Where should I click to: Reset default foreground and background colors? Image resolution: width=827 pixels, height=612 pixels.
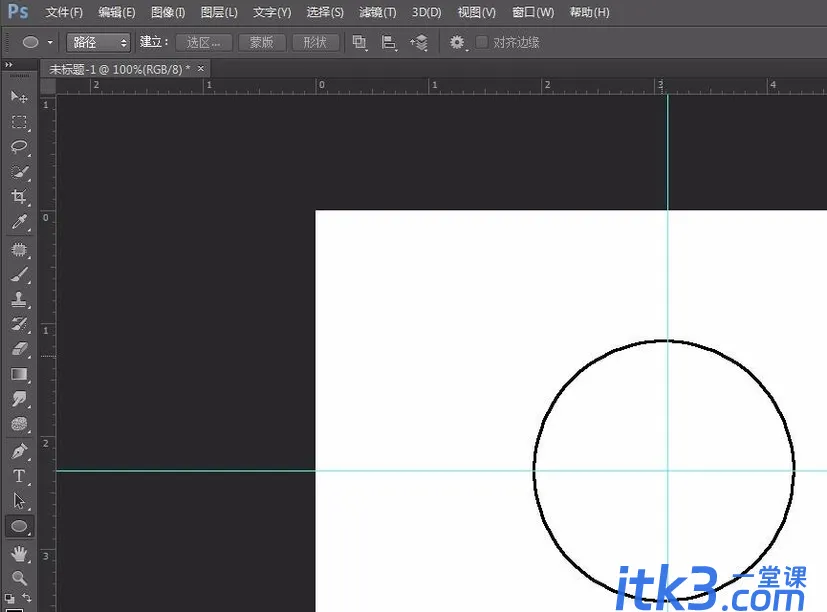click(x=9, y=598)
